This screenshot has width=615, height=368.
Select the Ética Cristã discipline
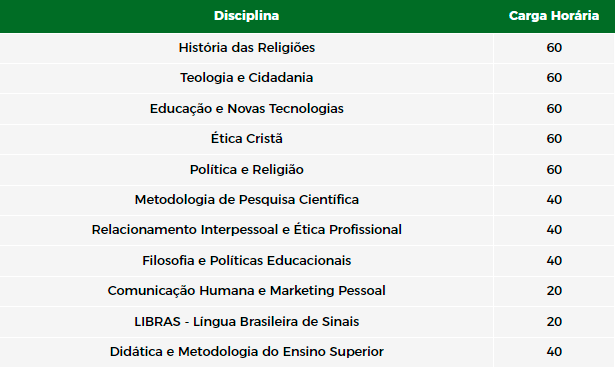coord(247,138)
